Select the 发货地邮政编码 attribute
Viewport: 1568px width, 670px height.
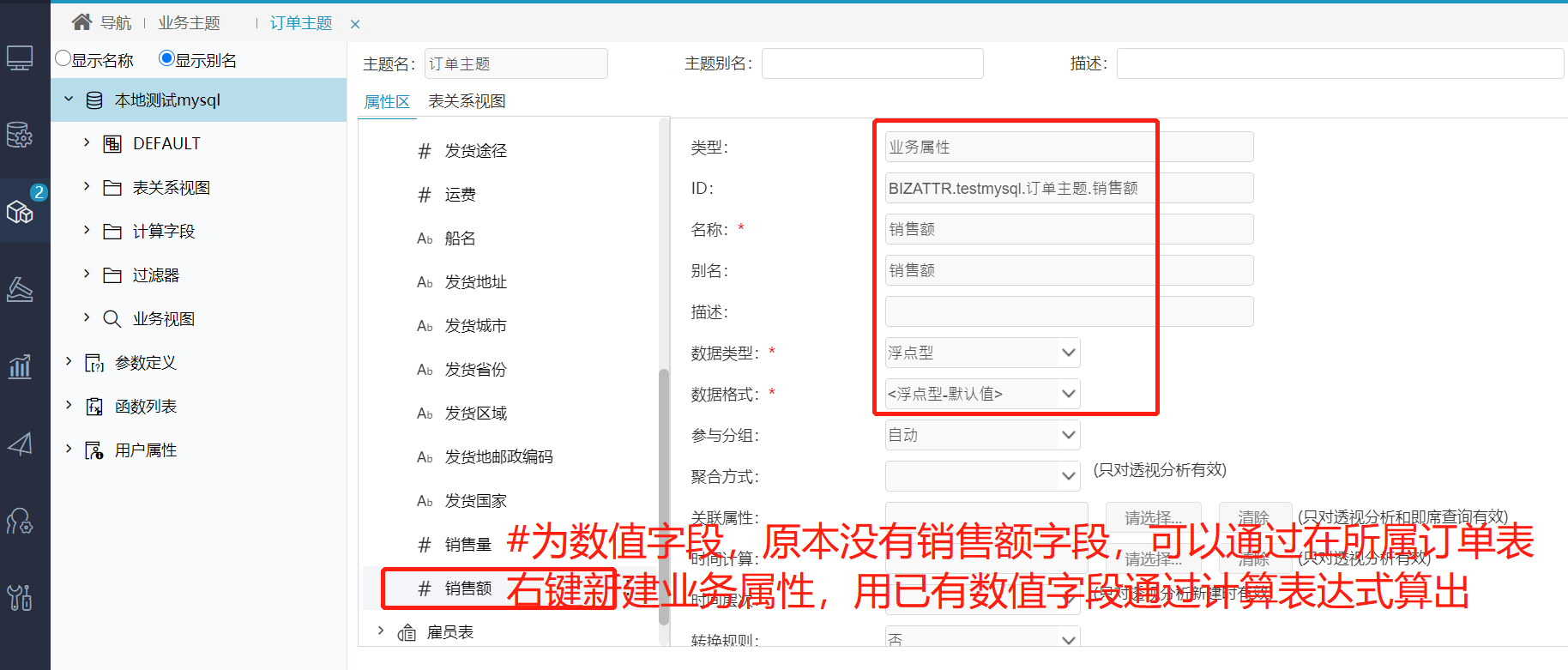click(x=498, y=457)
